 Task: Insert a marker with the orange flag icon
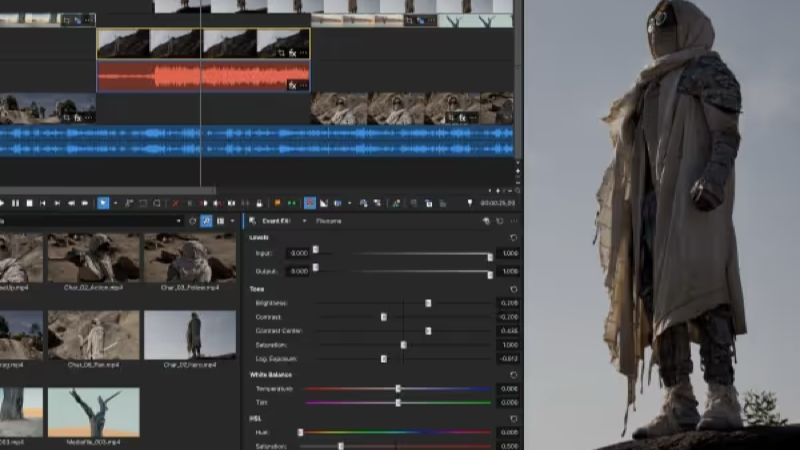[277, 203]
